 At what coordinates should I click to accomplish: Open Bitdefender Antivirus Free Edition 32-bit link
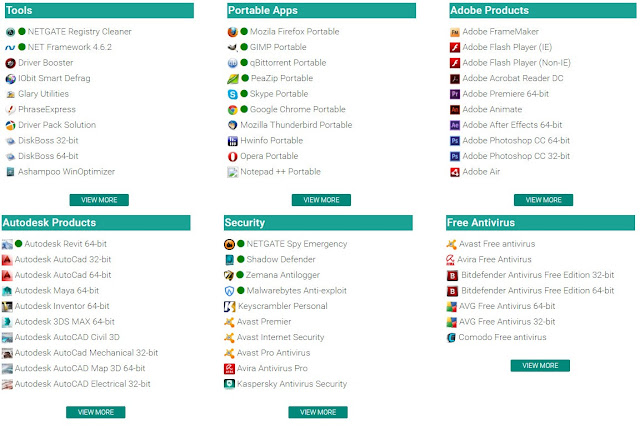(x=538, y=275)
